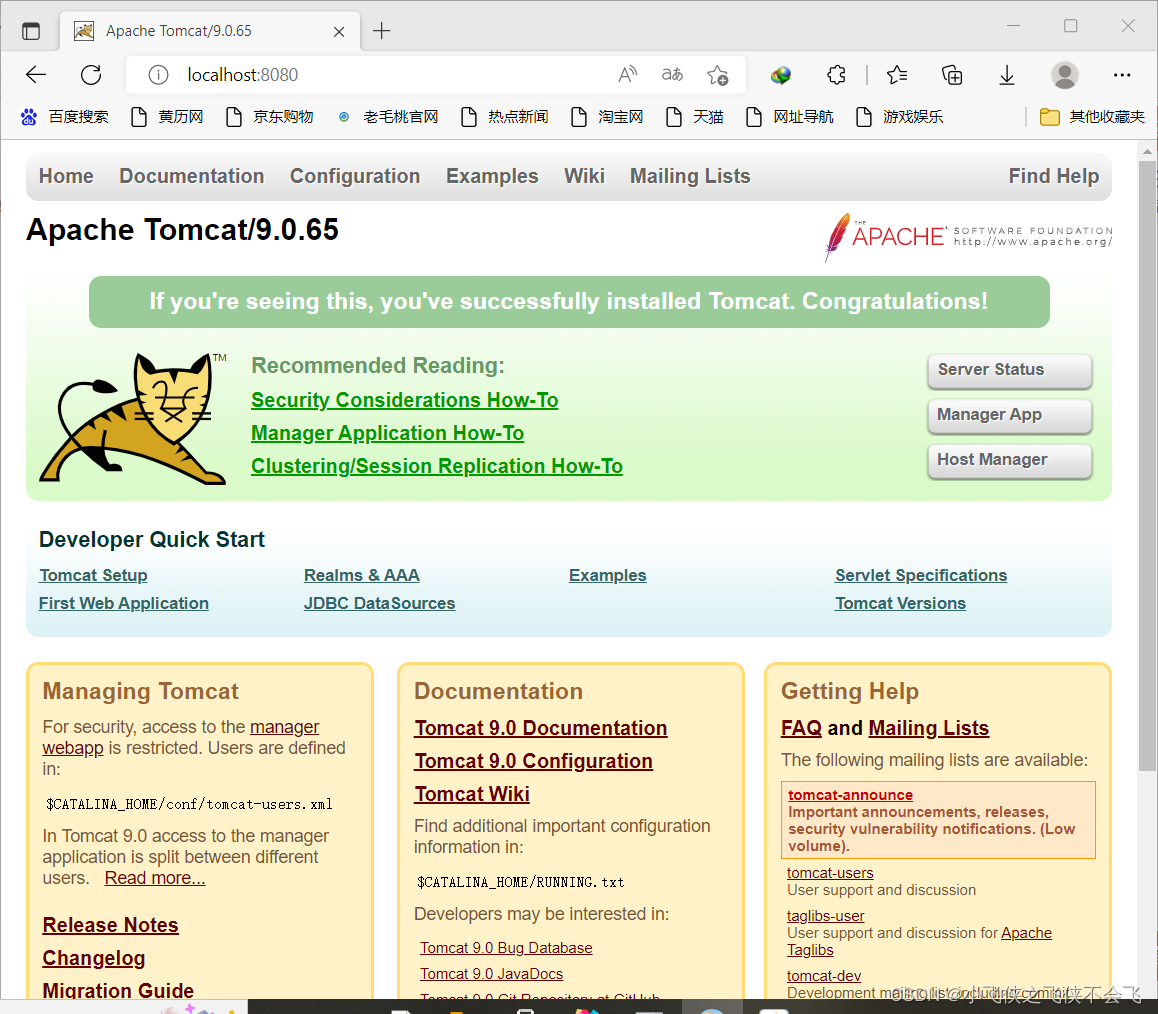Open the Tomcat Versions link
1158x1014 pixels.
[x=900, y=603]
